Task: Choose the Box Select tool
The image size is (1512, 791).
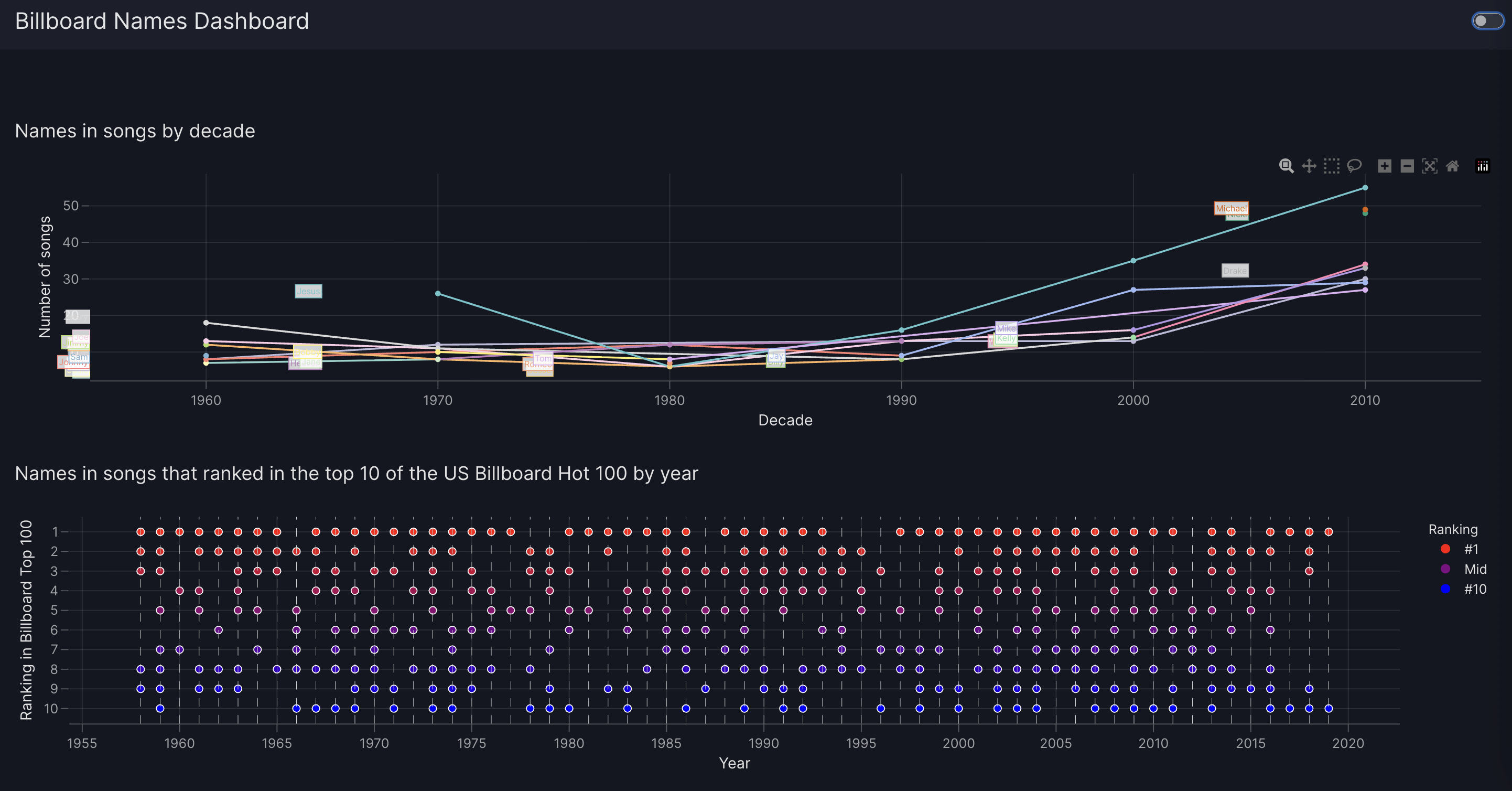Action: point(1332,166)
